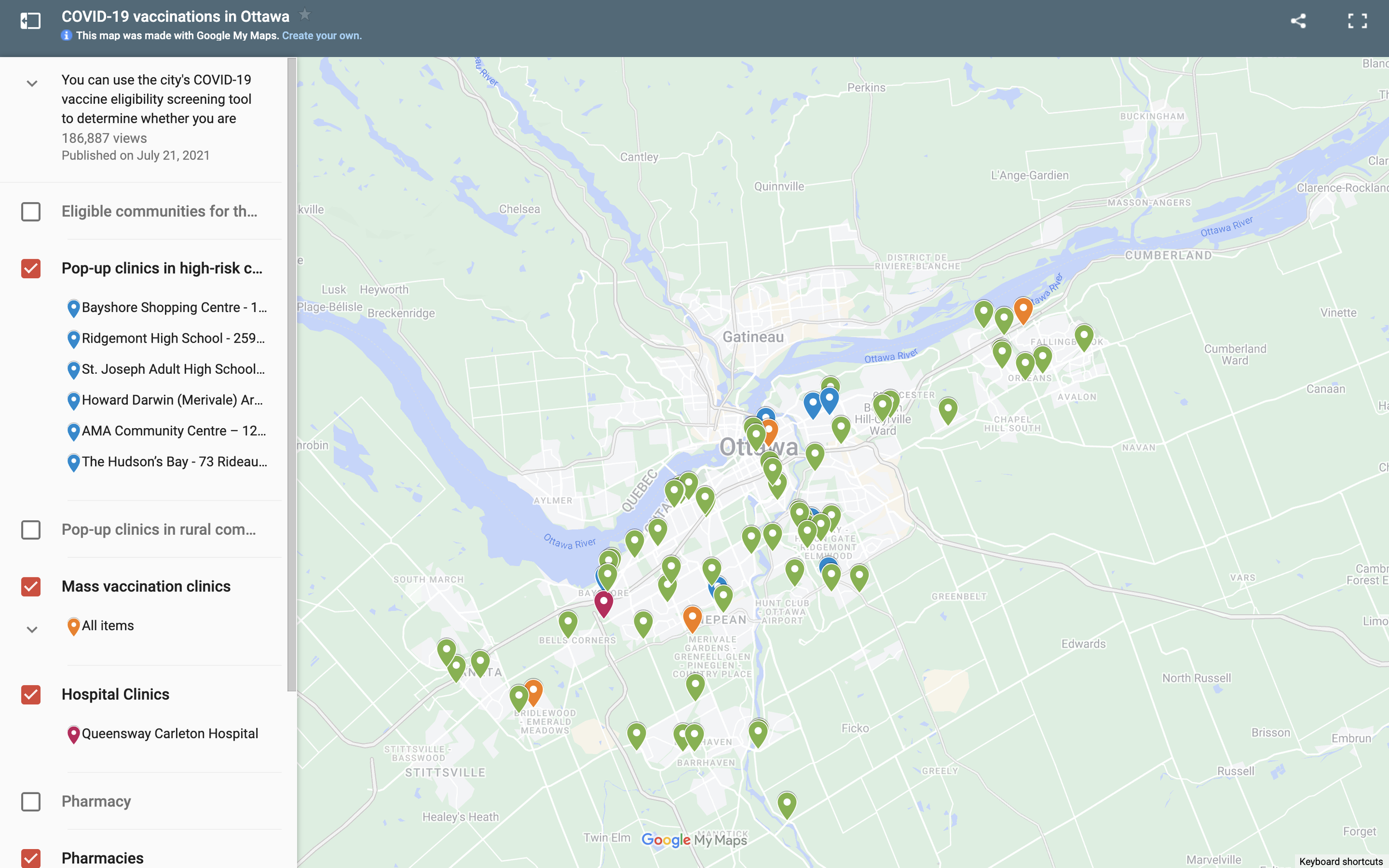Star this COVID-19 vaccinations map
The image size is (1389, 868).
(x=305, y=15)
